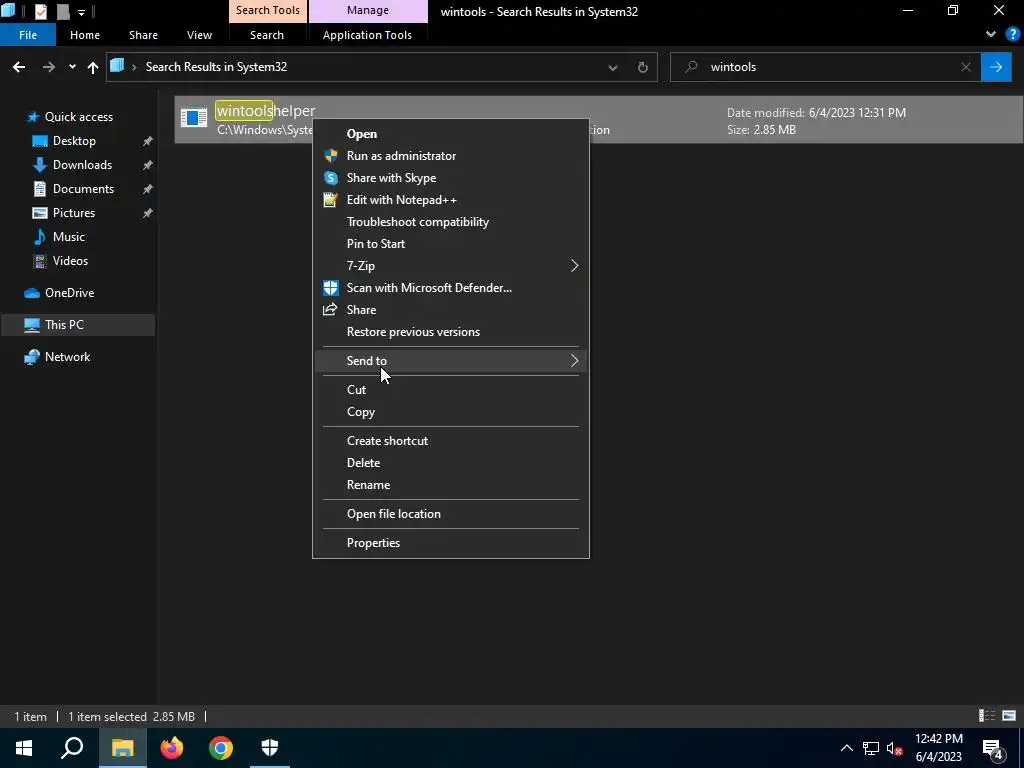The height and width of the screenshot is (768, 1024).
Task: Select Network in navigation pane
Action: coord(67,357)
